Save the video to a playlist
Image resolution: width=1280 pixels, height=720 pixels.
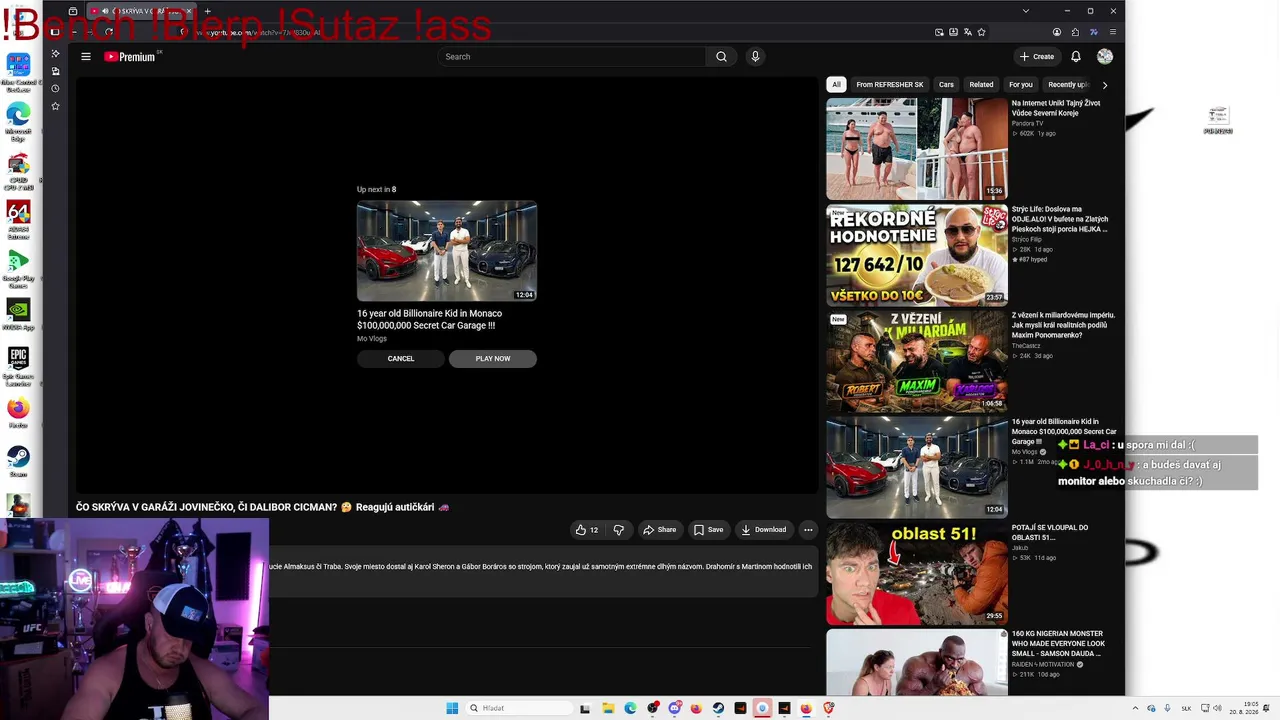[709, 530]
